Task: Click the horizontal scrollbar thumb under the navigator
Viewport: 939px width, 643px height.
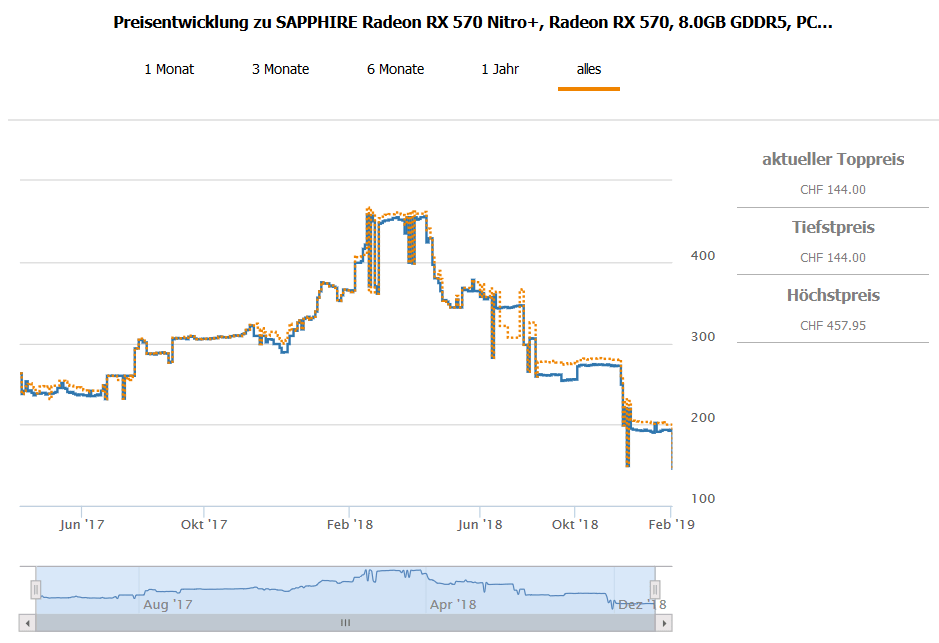Action: click(x=346, y=623)
